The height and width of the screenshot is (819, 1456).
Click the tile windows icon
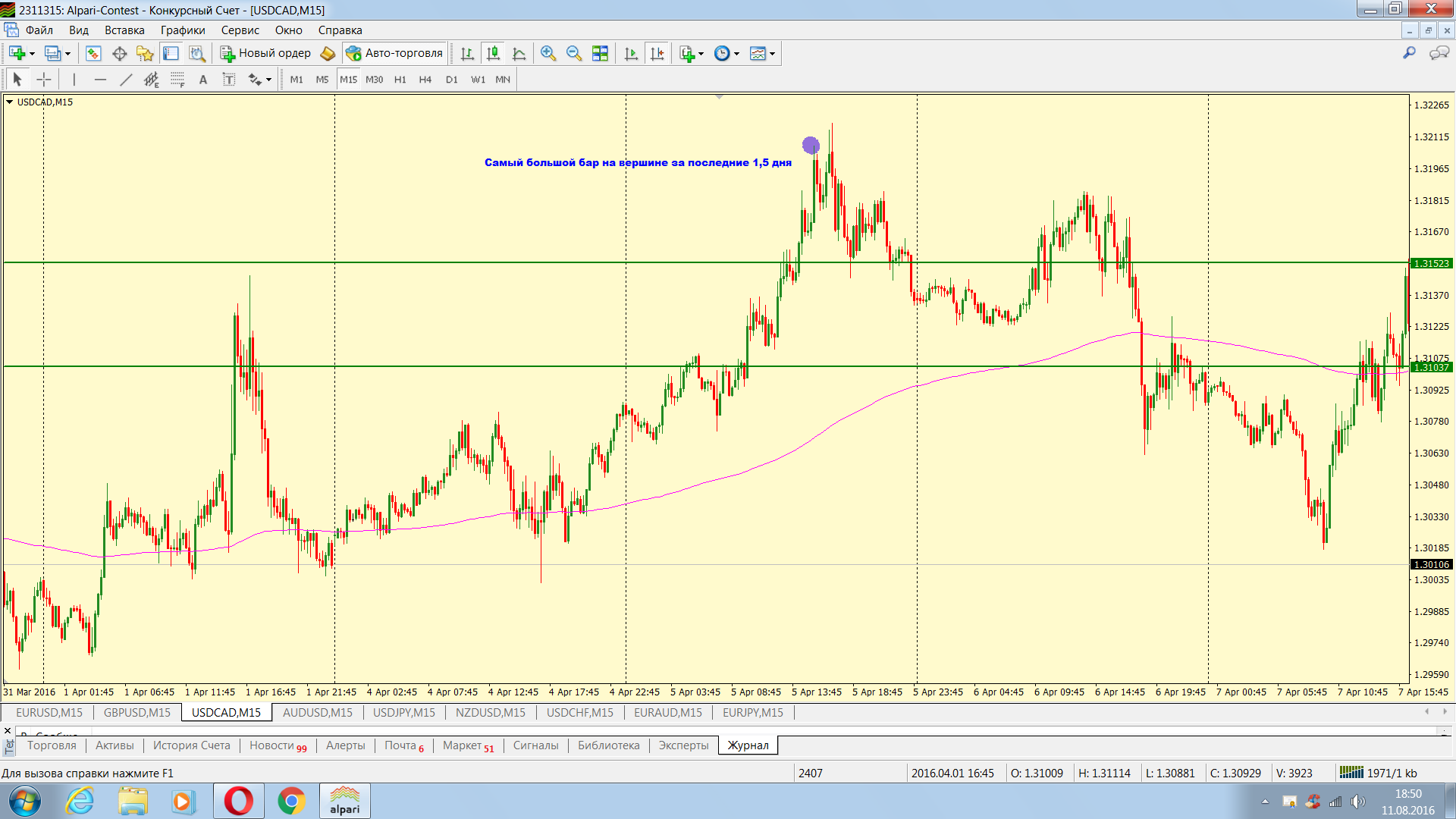pyautogui.click(x=600, y=54)
